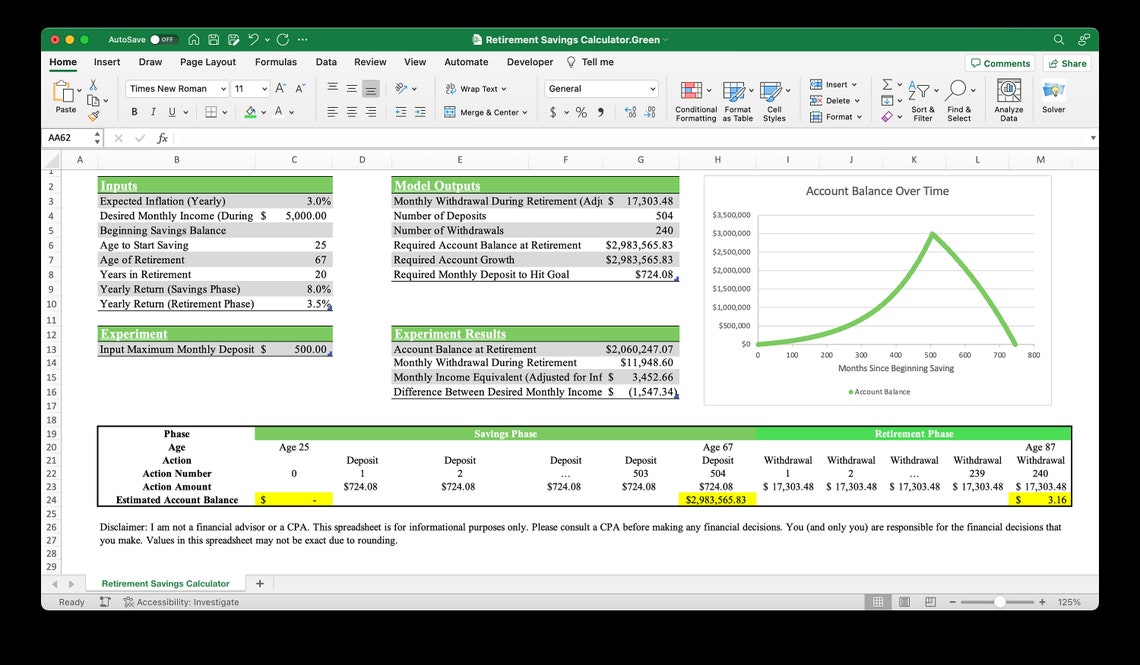The image size is (1140, 665).
Task: Expand the formula bar chevron
Action: click(1092, 137)
